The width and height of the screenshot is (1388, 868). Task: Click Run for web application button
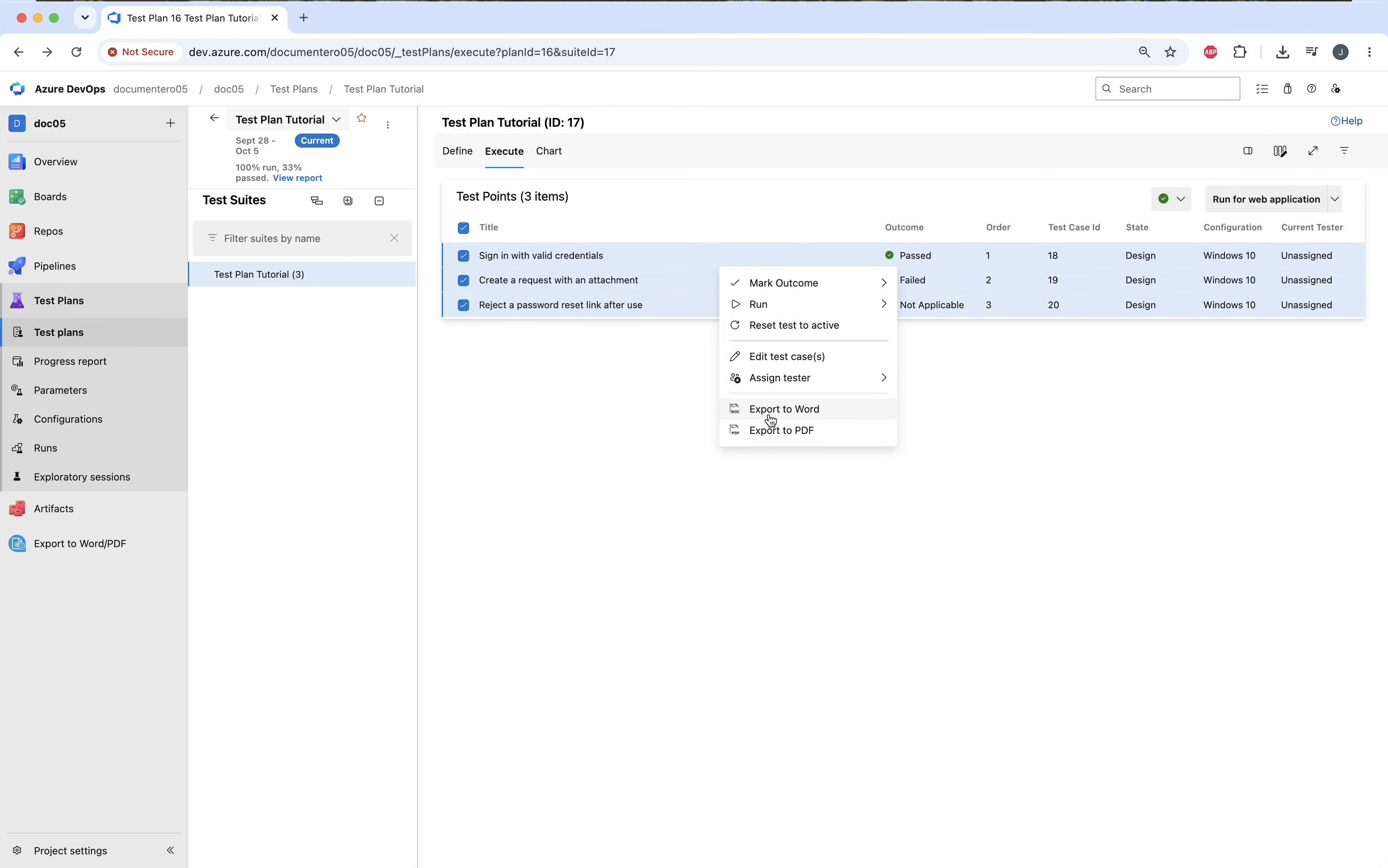(x=1266, y=199)
